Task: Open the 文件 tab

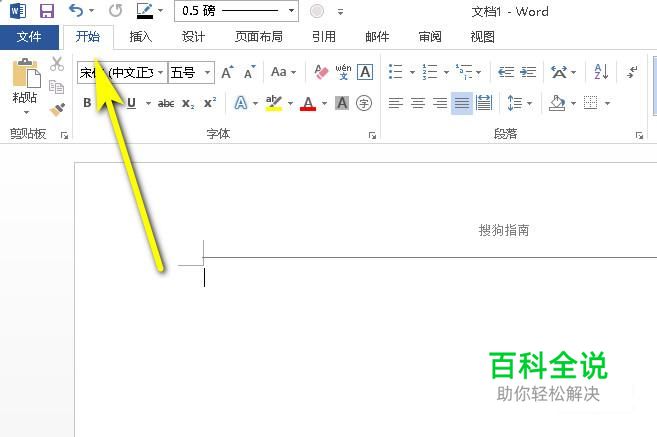Action: click(x=29, y=37)
